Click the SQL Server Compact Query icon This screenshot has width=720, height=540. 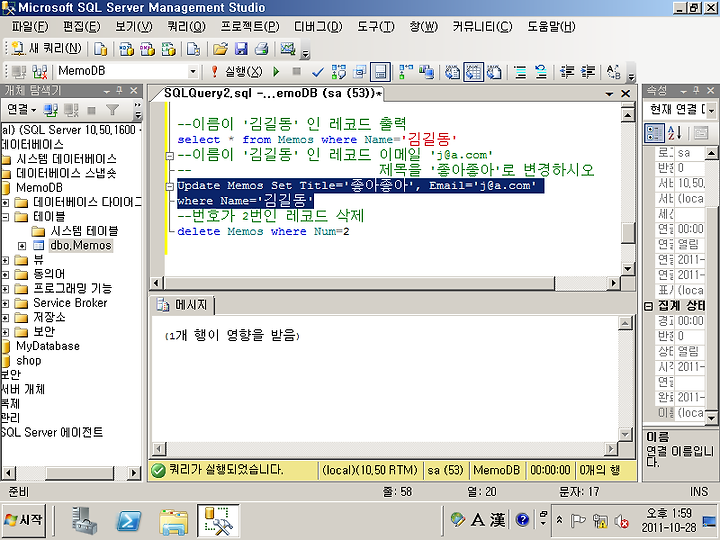[x=193, y=49]
